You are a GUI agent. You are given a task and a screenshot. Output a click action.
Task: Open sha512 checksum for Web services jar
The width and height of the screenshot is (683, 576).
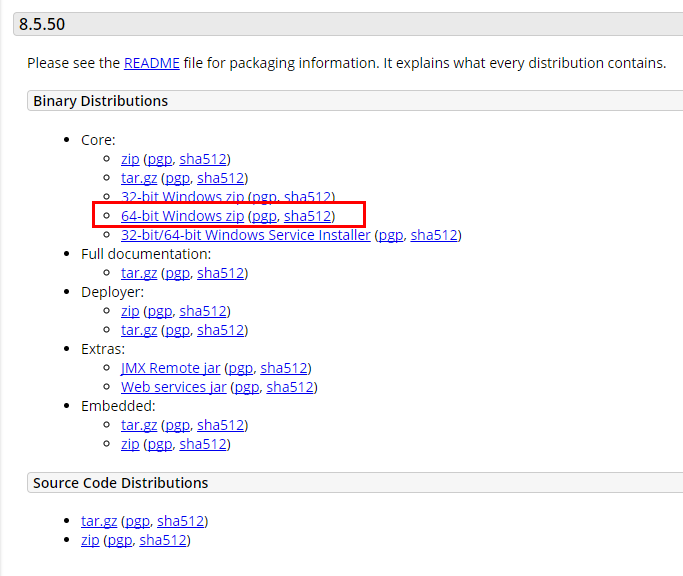pos(290,387)
